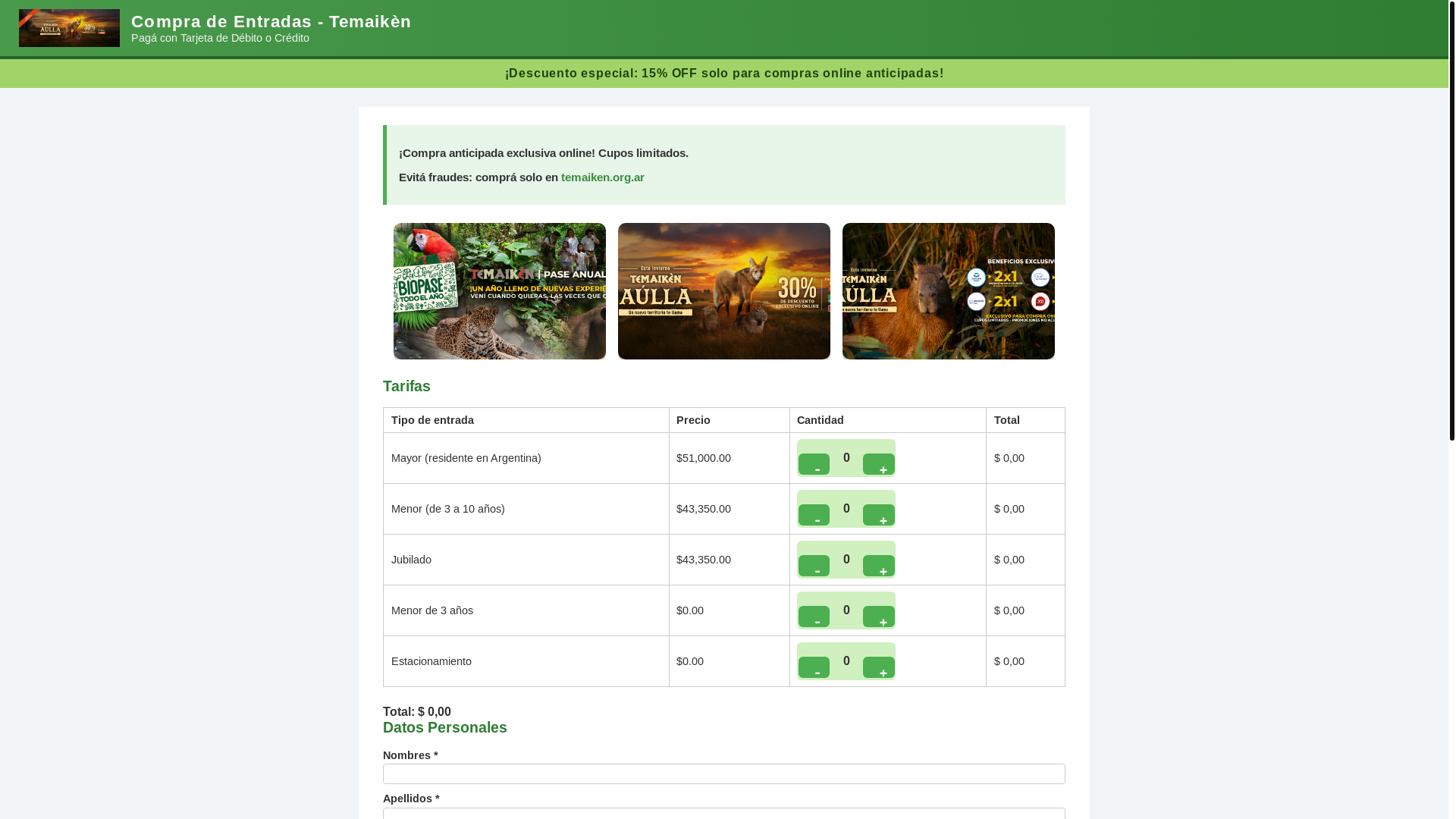Click the 15% OFF discount banner text
The image size is (1456, 819).
pyautogui.click(x=724, y=74)
